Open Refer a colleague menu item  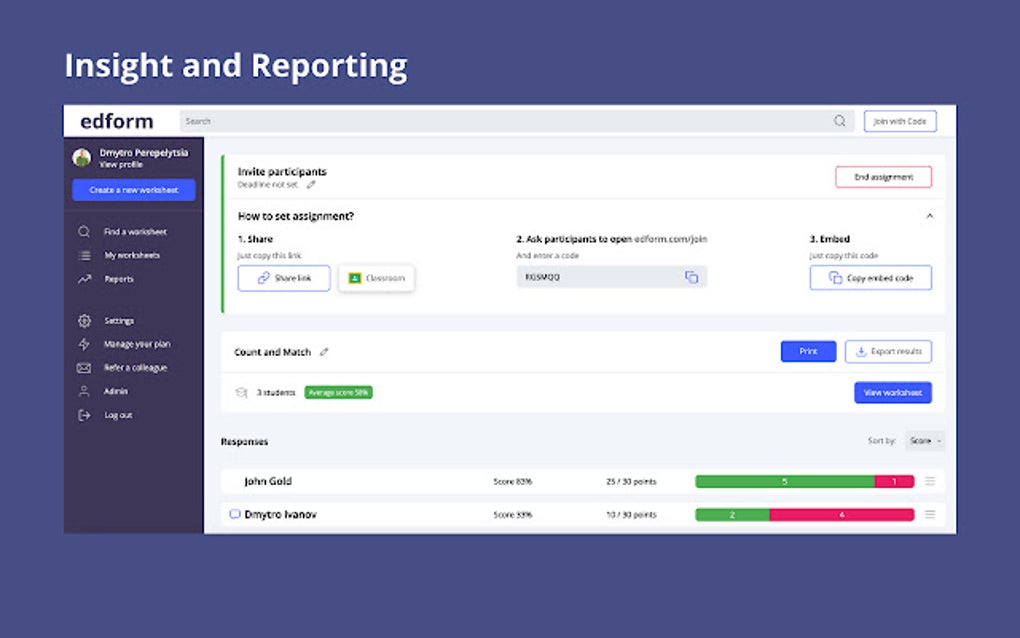135,367
